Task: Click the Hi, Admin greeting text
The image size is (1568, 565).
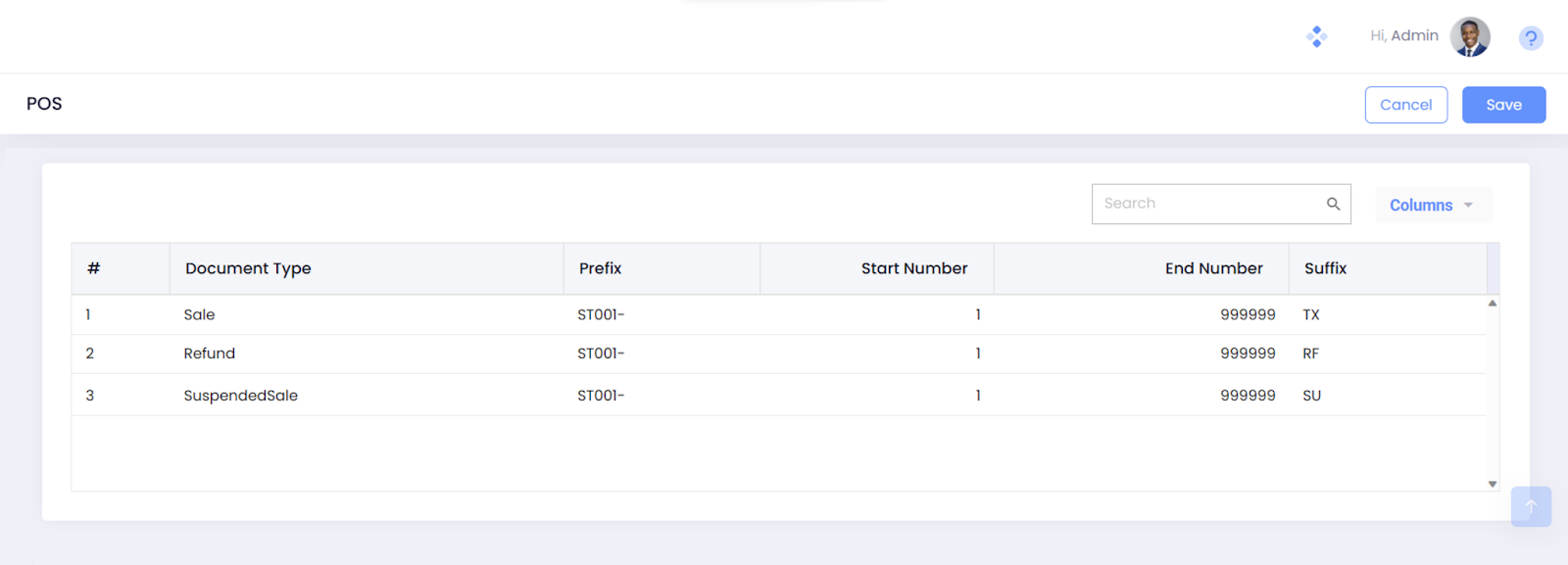Action: click(x=1403, y=35)
